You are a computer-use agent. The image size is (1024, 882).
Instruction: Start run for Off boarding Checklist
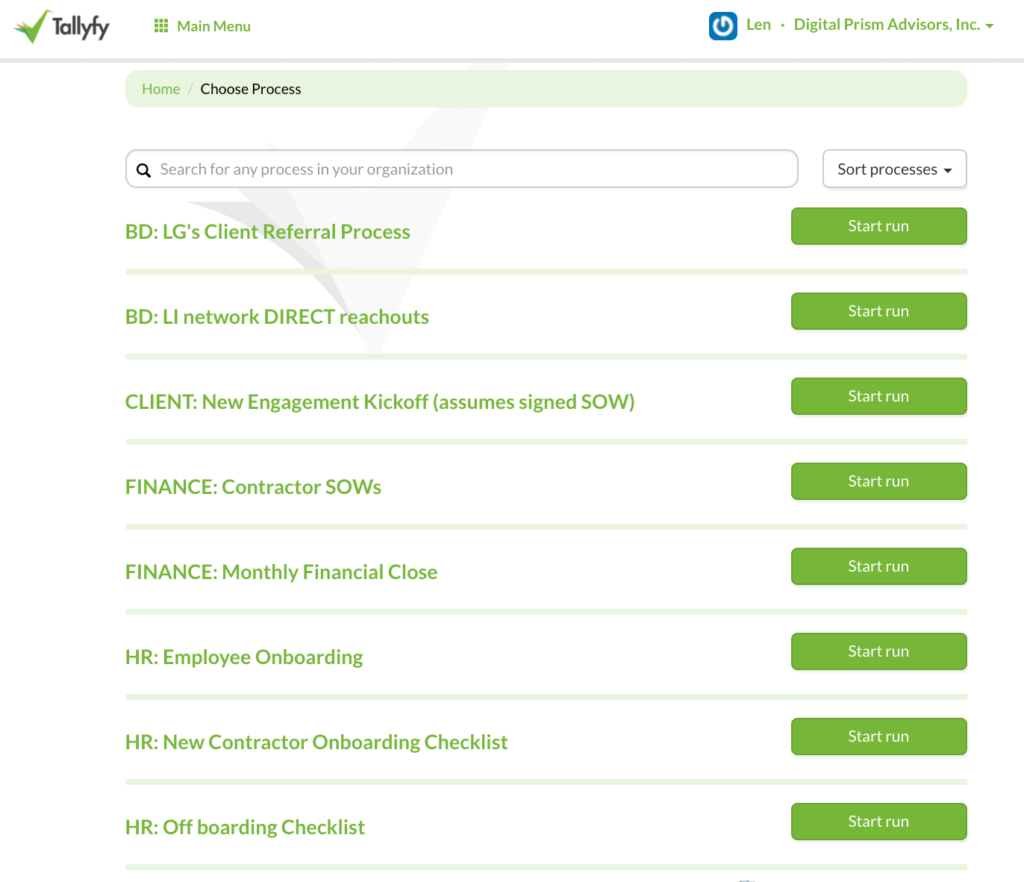coord(878,821)
